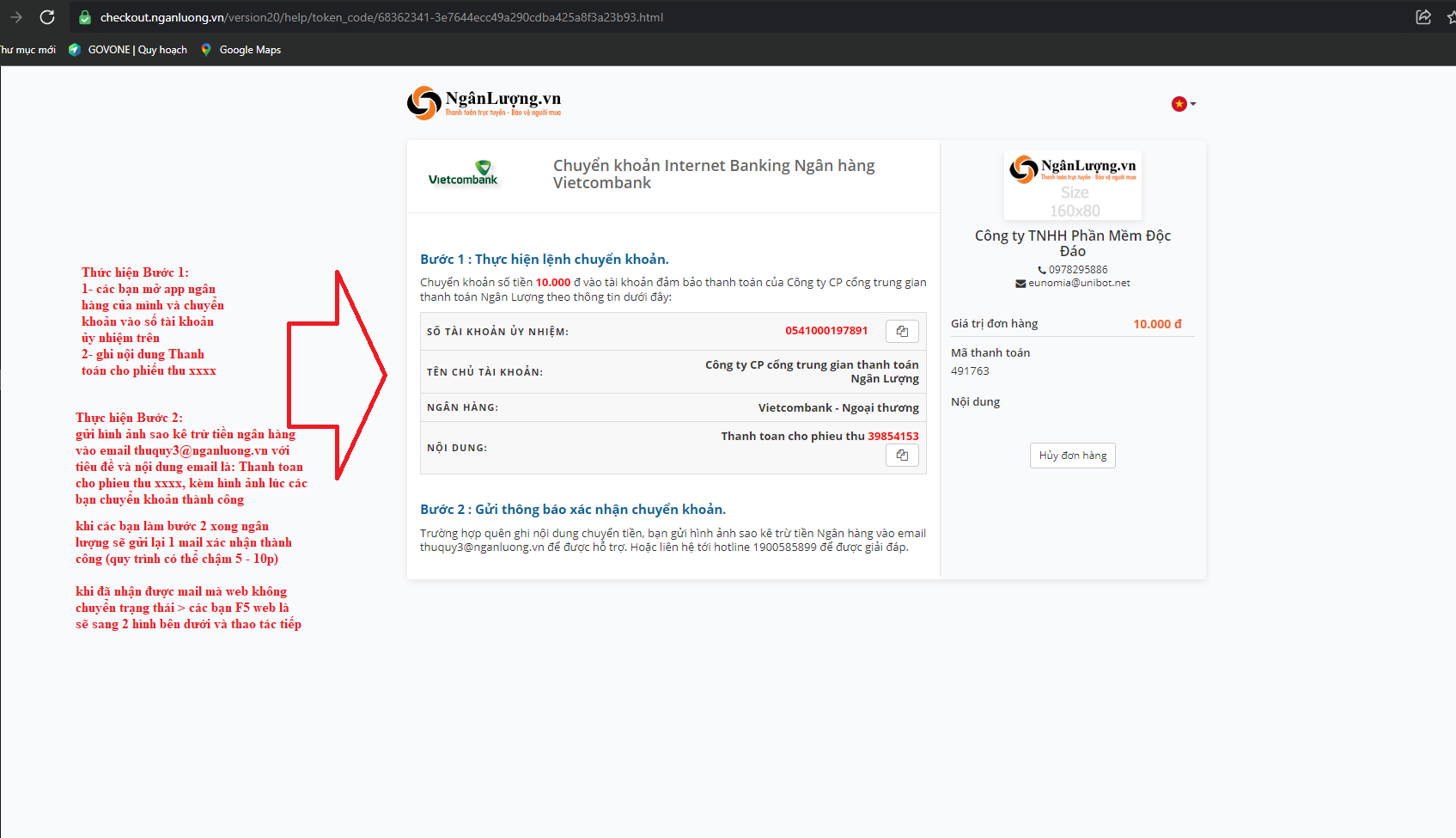1456x838 pixels.
Task: Click the SỐ TÀI KHOẢN ỦY NHIỆM label
Action: [x=497, y=332]
